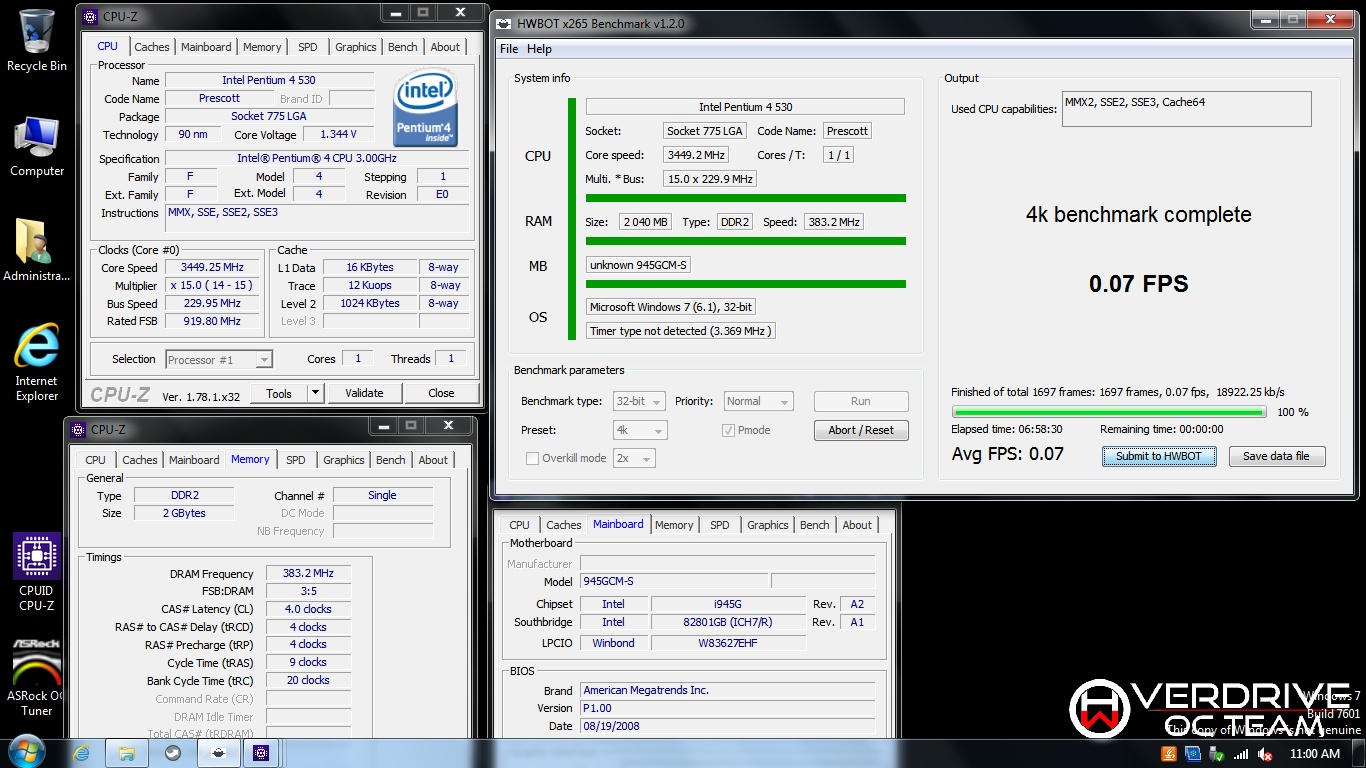The image size is (1366, 768).
Task: Switch to Graphics tab in top CPU-Z window
Action: (x=356, y=47)
